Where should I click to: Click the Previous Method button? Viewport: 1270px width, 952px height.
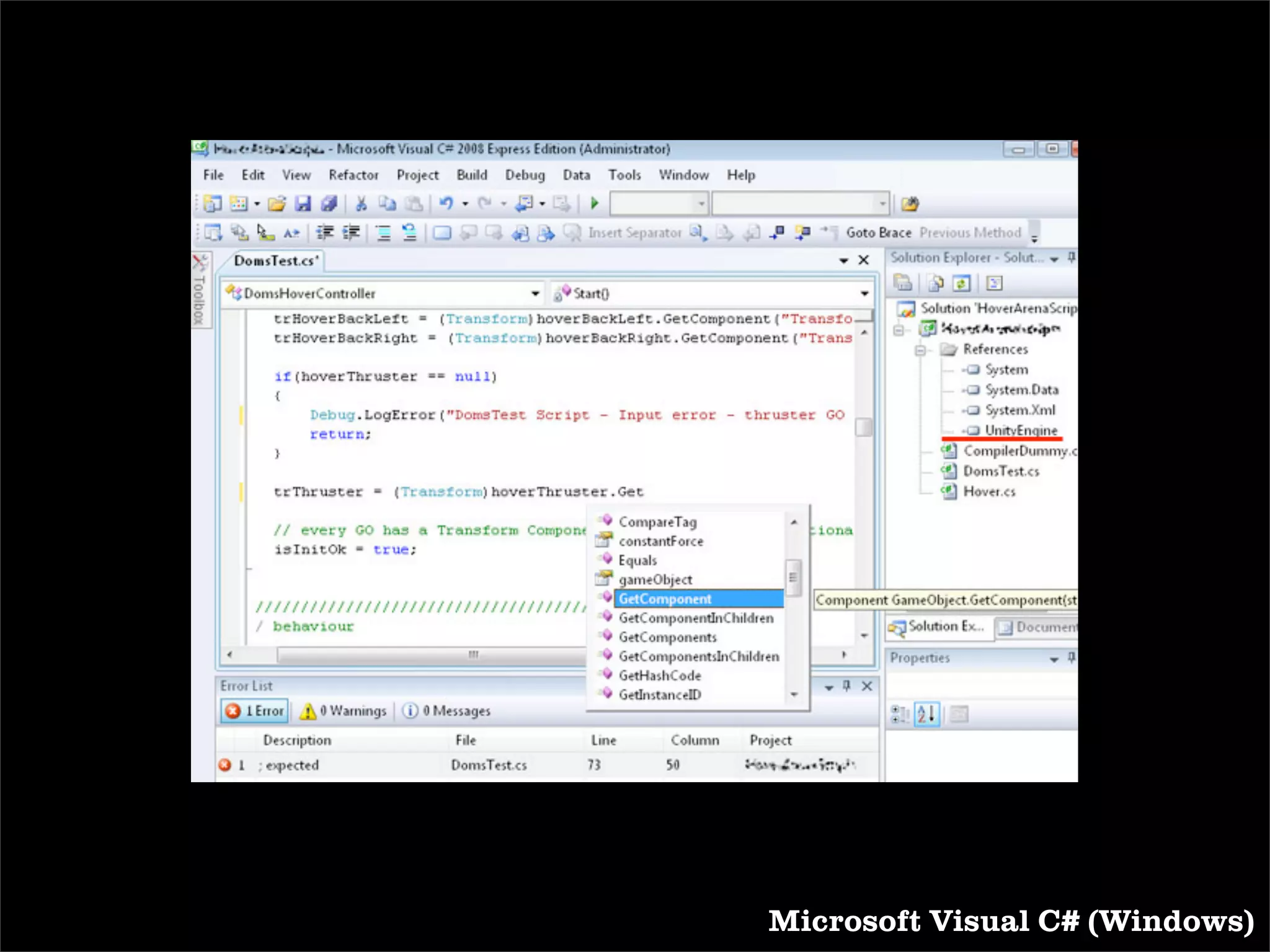(x=970, y=233)
